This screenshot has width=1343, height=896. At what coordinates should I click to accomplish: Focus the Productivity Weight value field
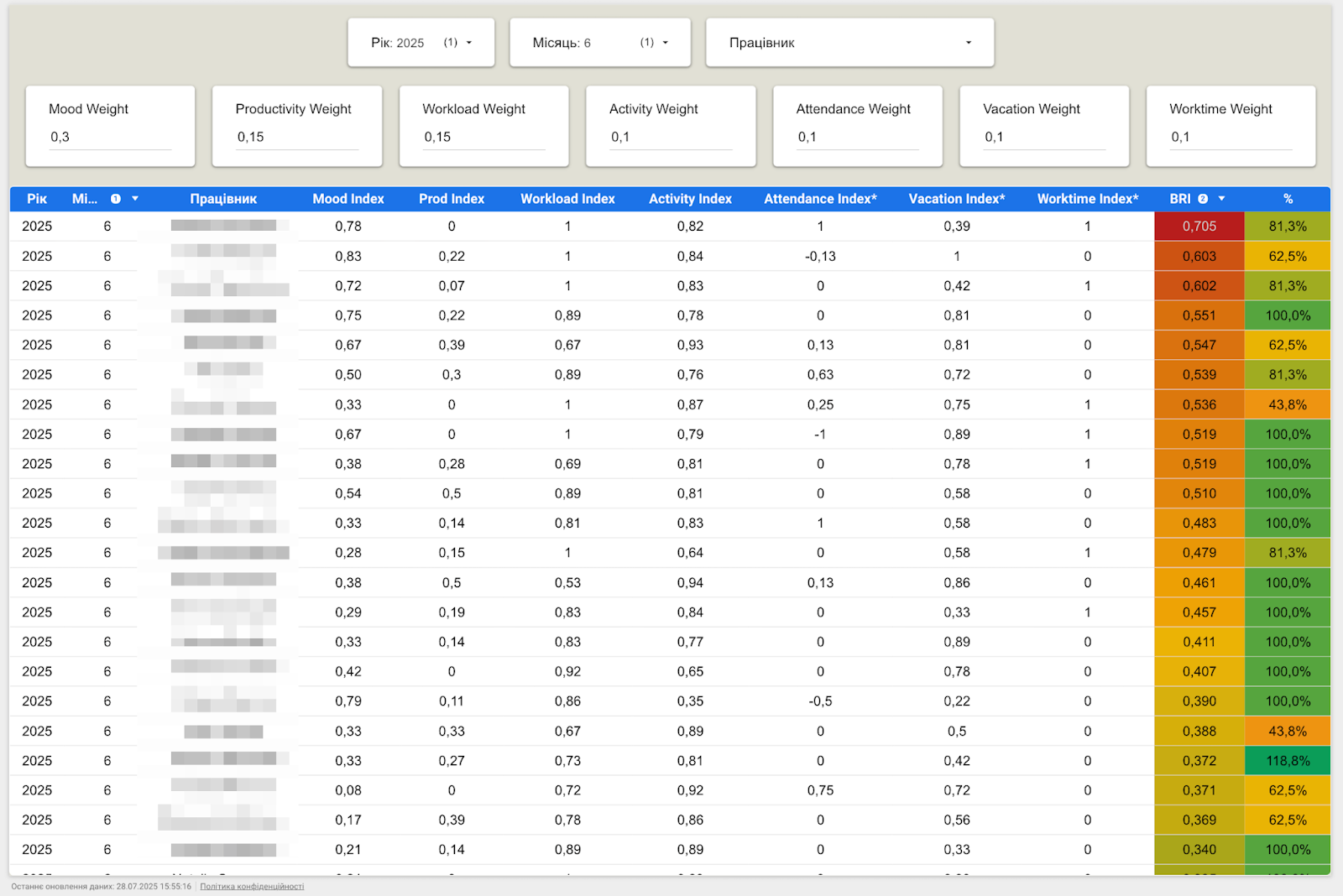(x=296, y=138)
